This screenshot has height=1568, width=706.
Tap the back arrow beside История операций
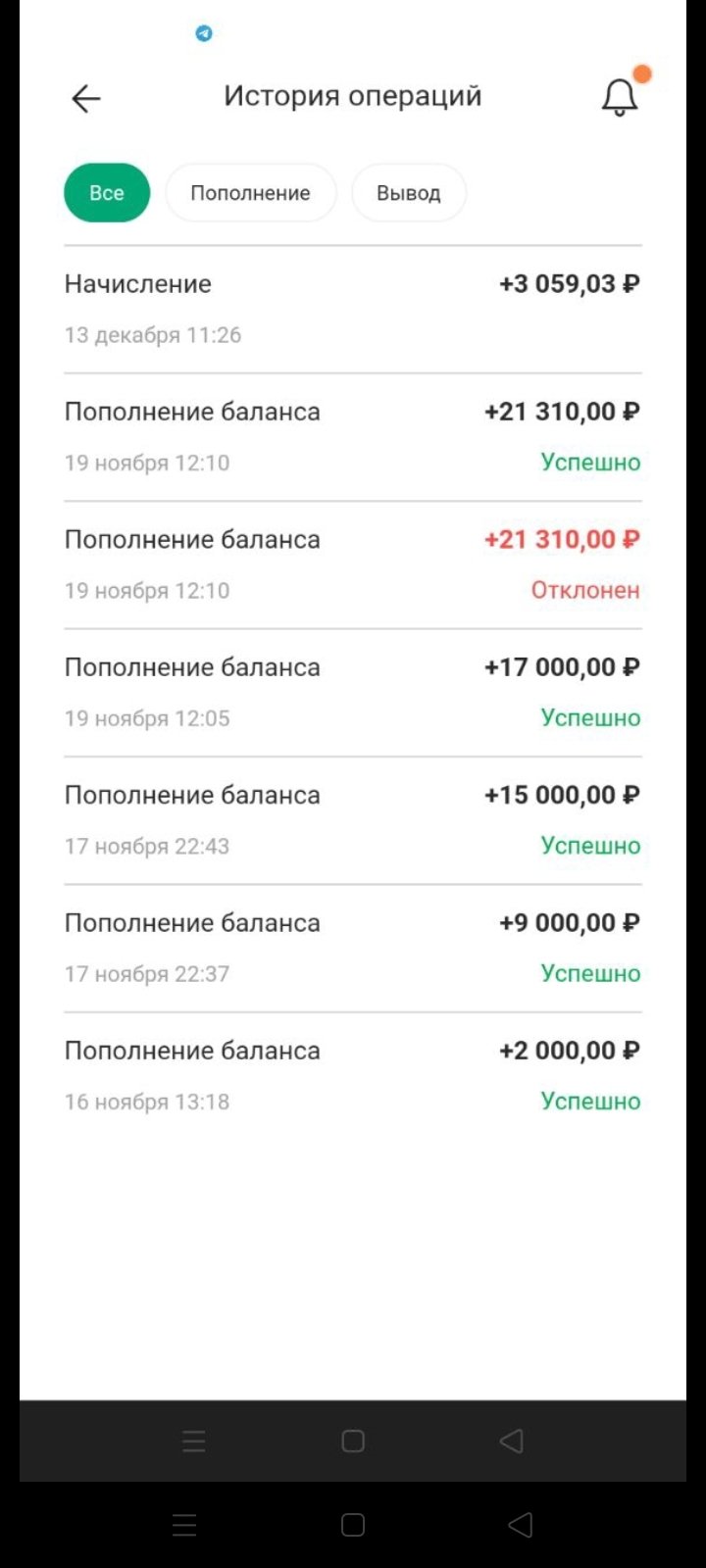click(86, 98)
